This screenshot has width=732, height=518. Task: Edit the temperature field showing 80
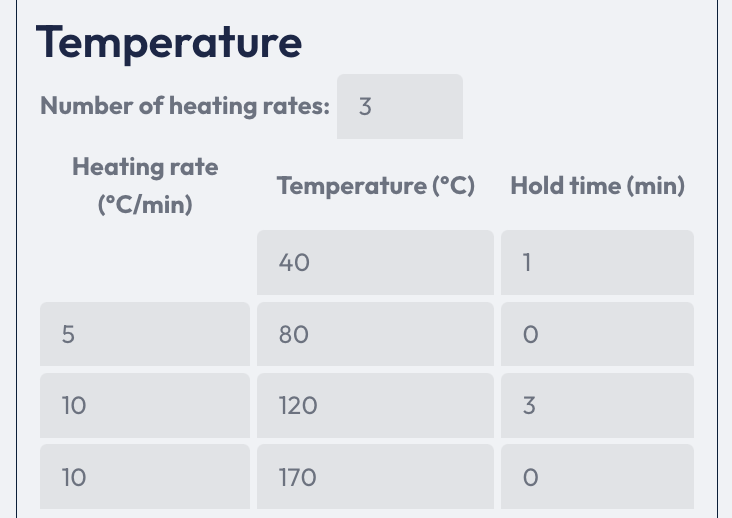(x=375, y=335)
